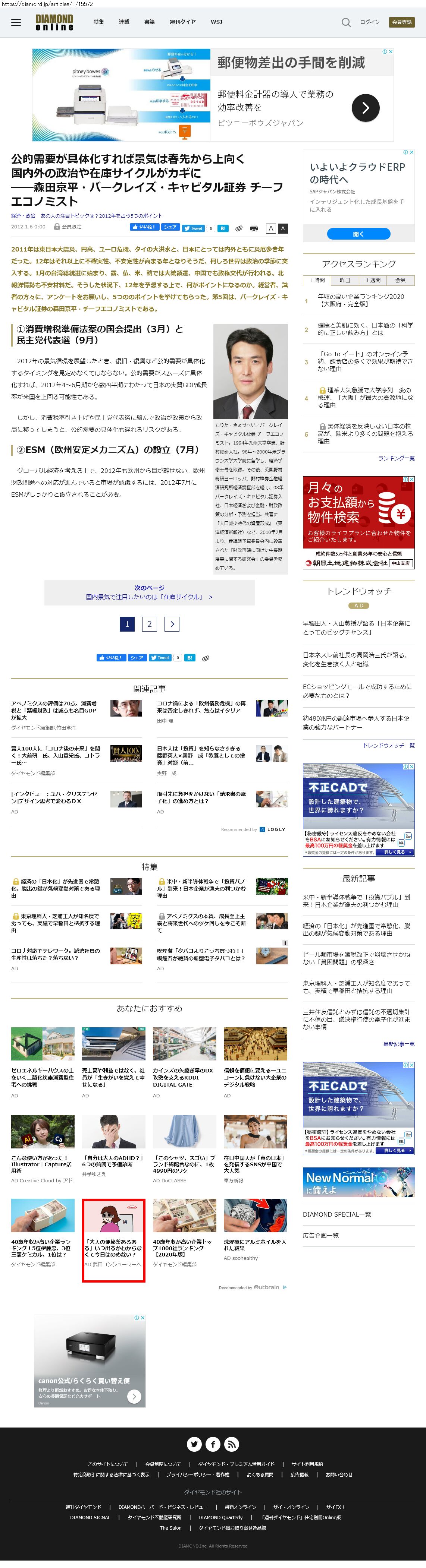Image resolution: width=426 pixels, height=1568 pixels.
Task: Open the トレンドウォッチ一覧 link
Action: click(389, 745)
